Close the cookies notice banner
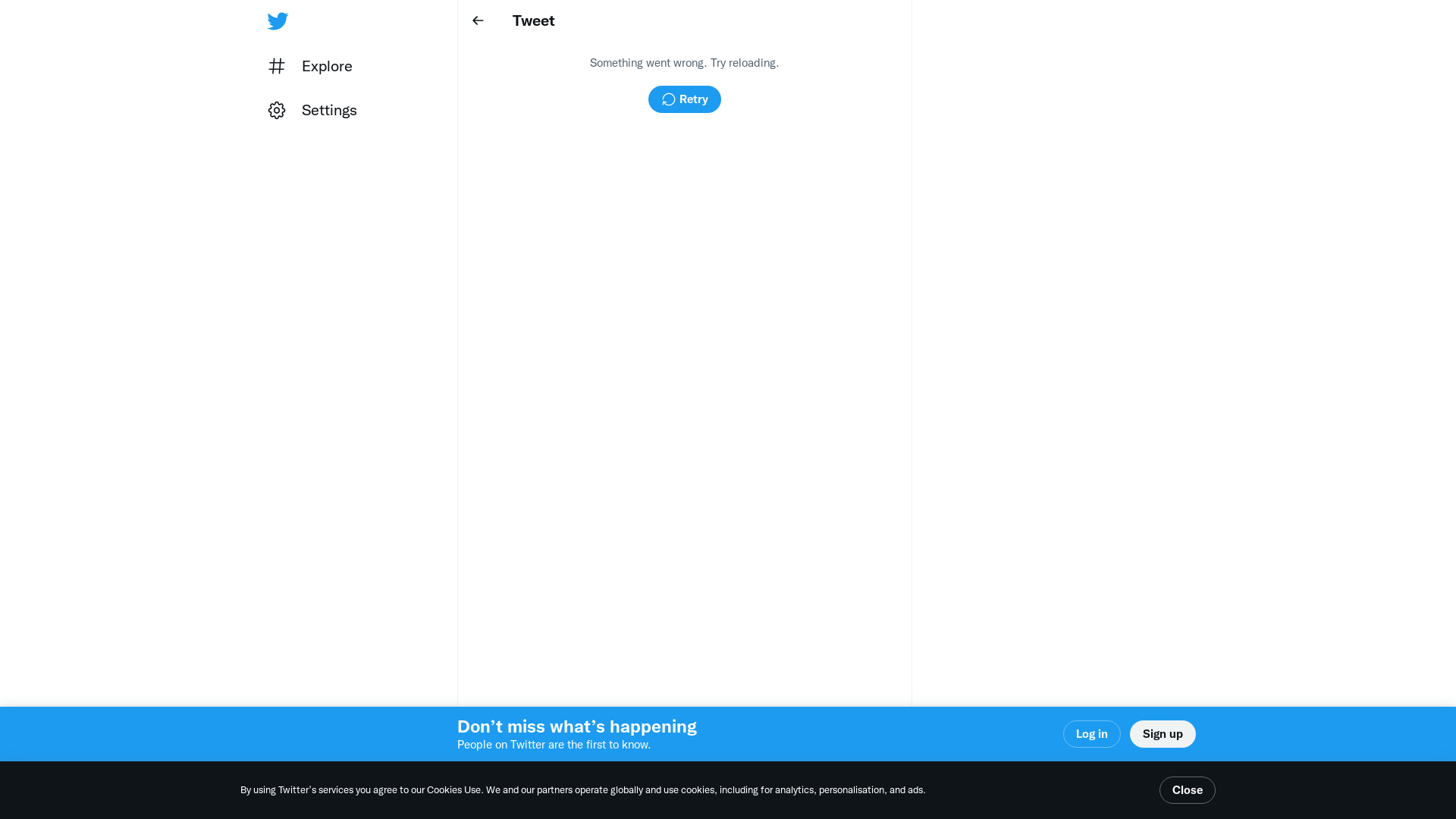The width and height of the screenshot is (1456, 819). [x=1187, y=790]
